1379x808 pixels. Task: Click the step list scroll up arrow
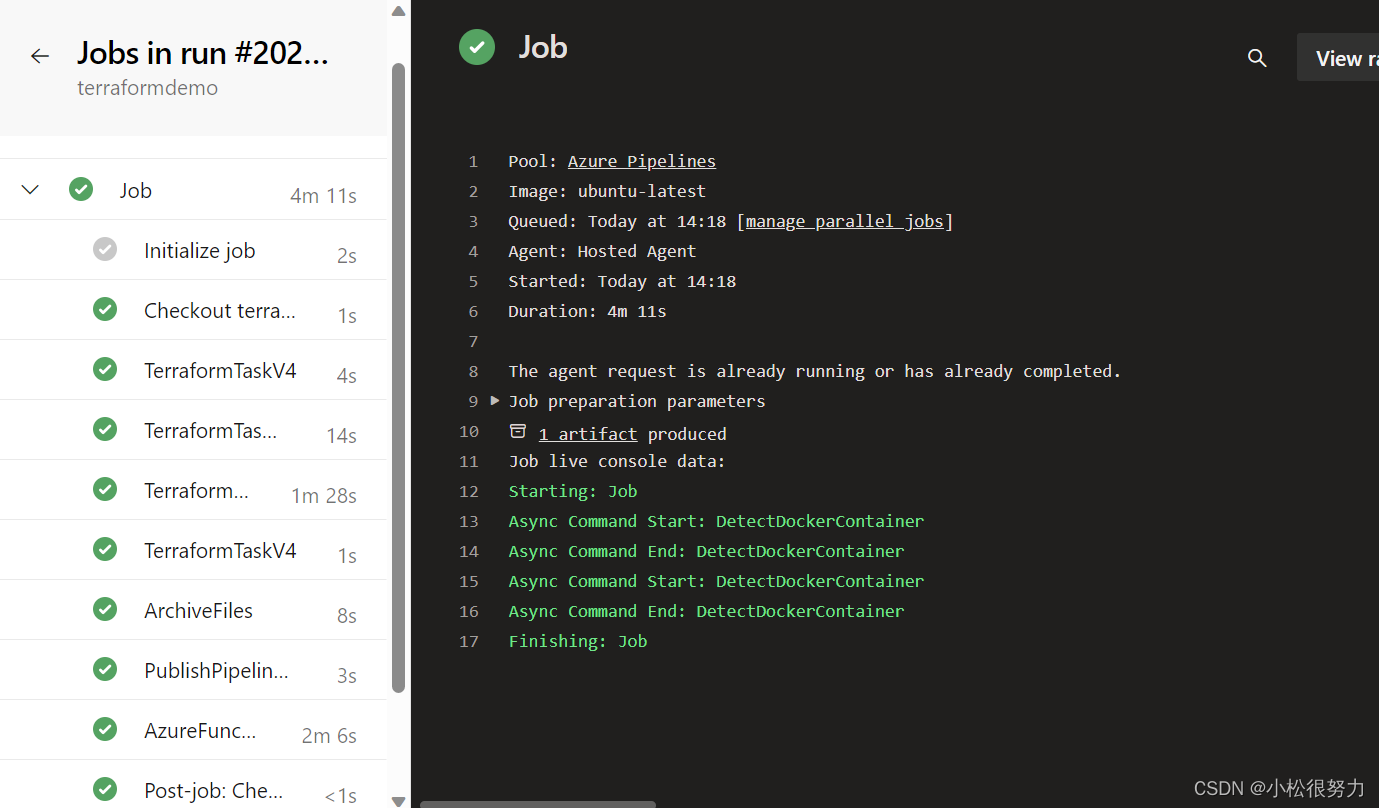pos(398,12)
